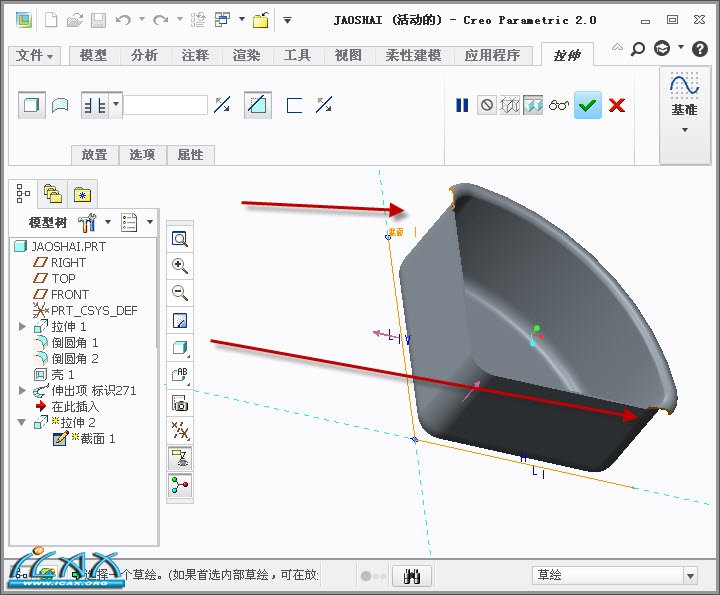Select the model tree navigator tab
Screen dimensions: 720x595
click(x=23, y=194)
